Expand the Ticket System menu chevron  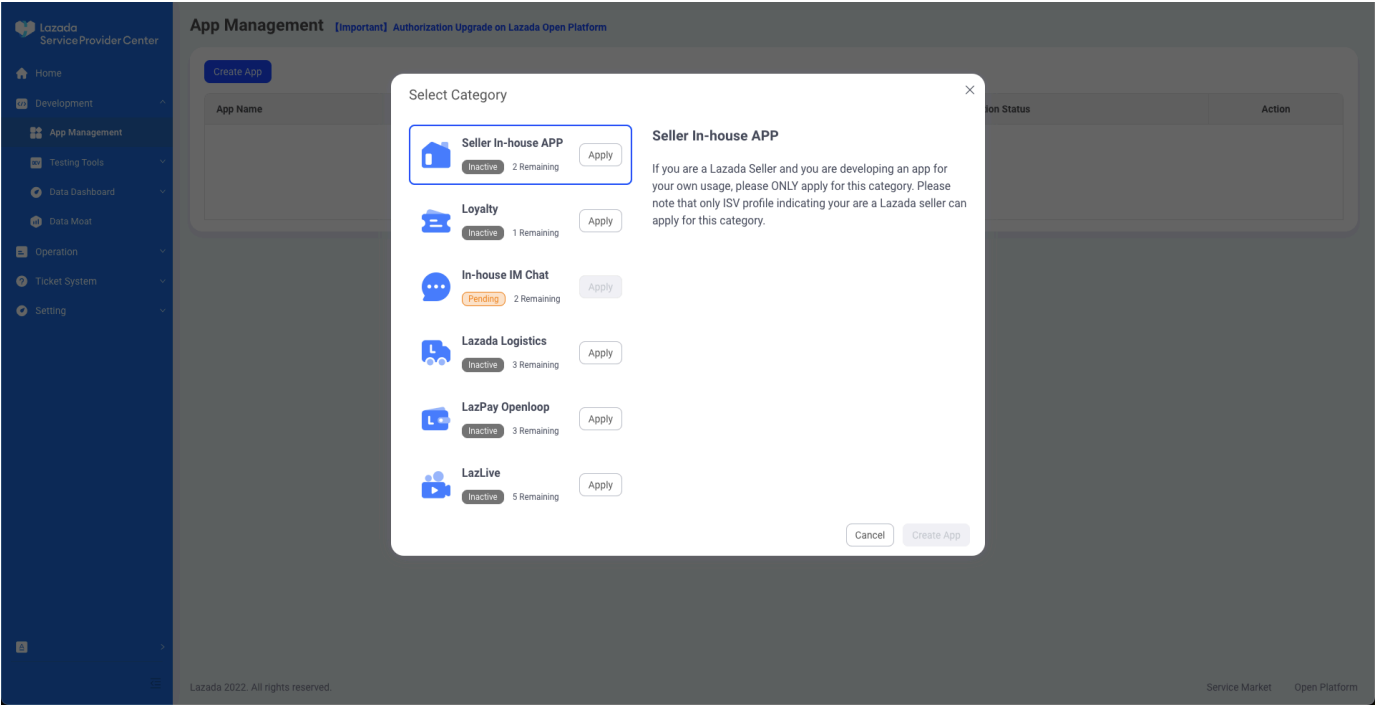click(x=162, y=281)
